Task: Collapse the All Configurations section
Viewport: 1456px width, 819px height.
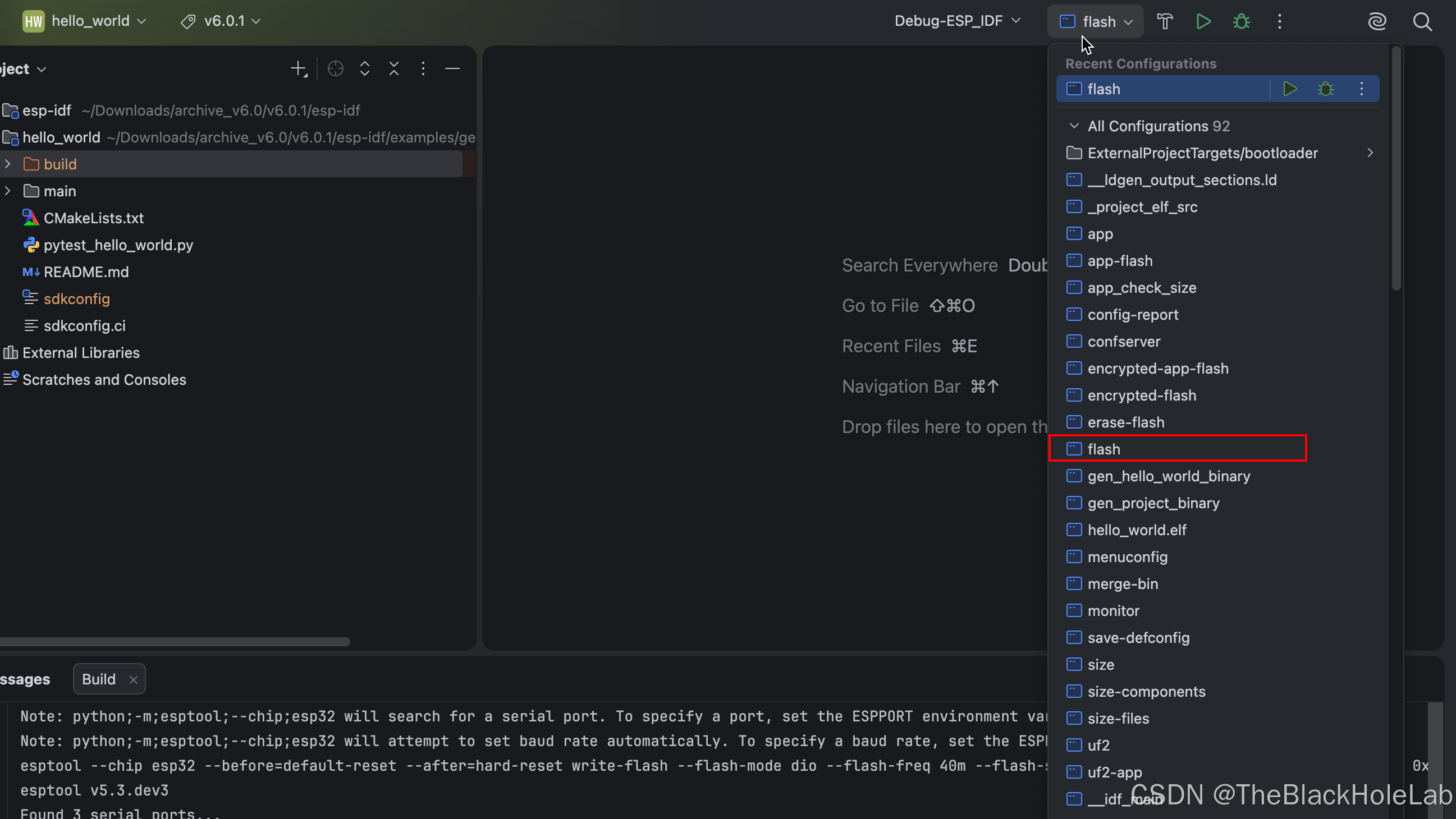Action: (x=1074, y=126)
